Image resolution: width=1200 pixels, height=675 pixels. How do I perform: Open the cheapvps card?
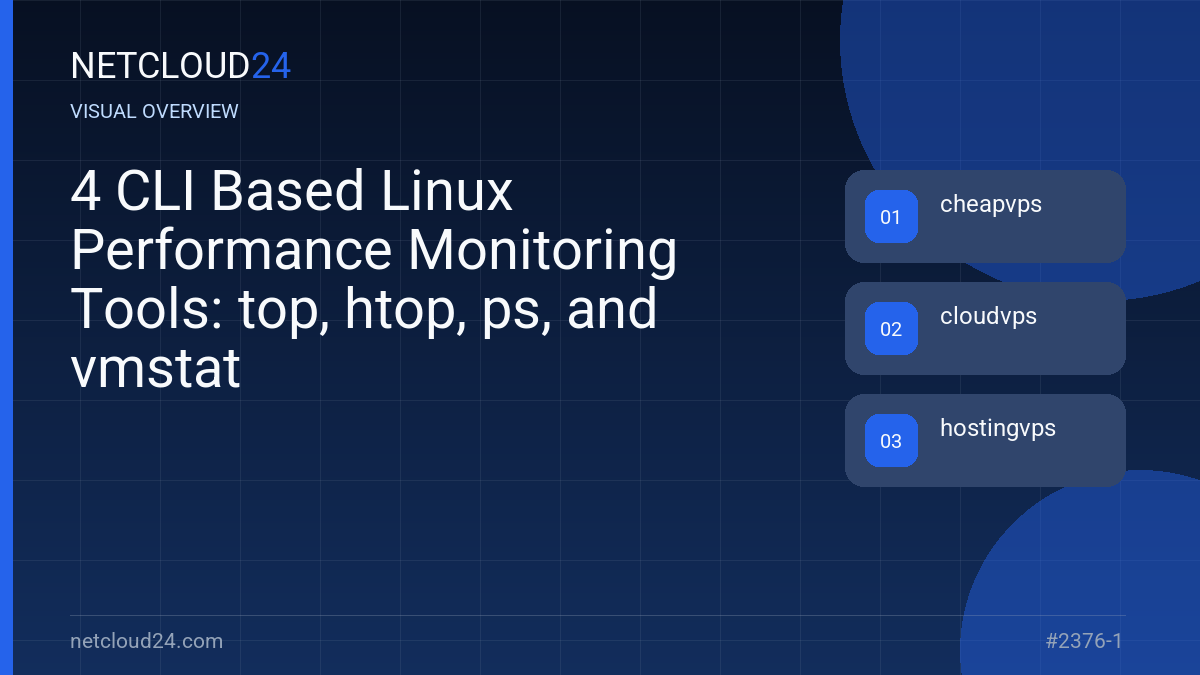tap(985, 216)
